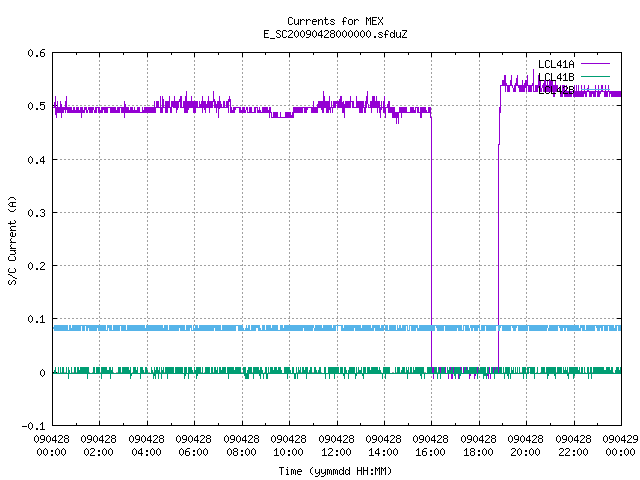Image resolution: width=640 pixels, height=480 pixels.
Task: Click the x-axis time label '06:00'
Action: pos(193,452)
